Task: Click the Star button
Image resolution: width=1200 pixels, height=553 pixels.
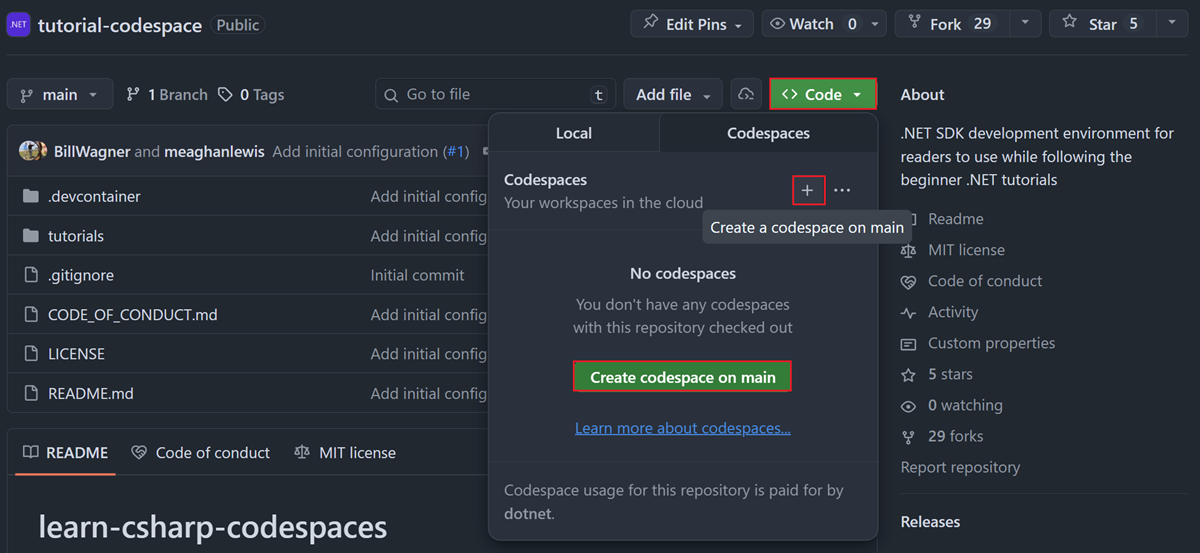Action: (1101, 24)
